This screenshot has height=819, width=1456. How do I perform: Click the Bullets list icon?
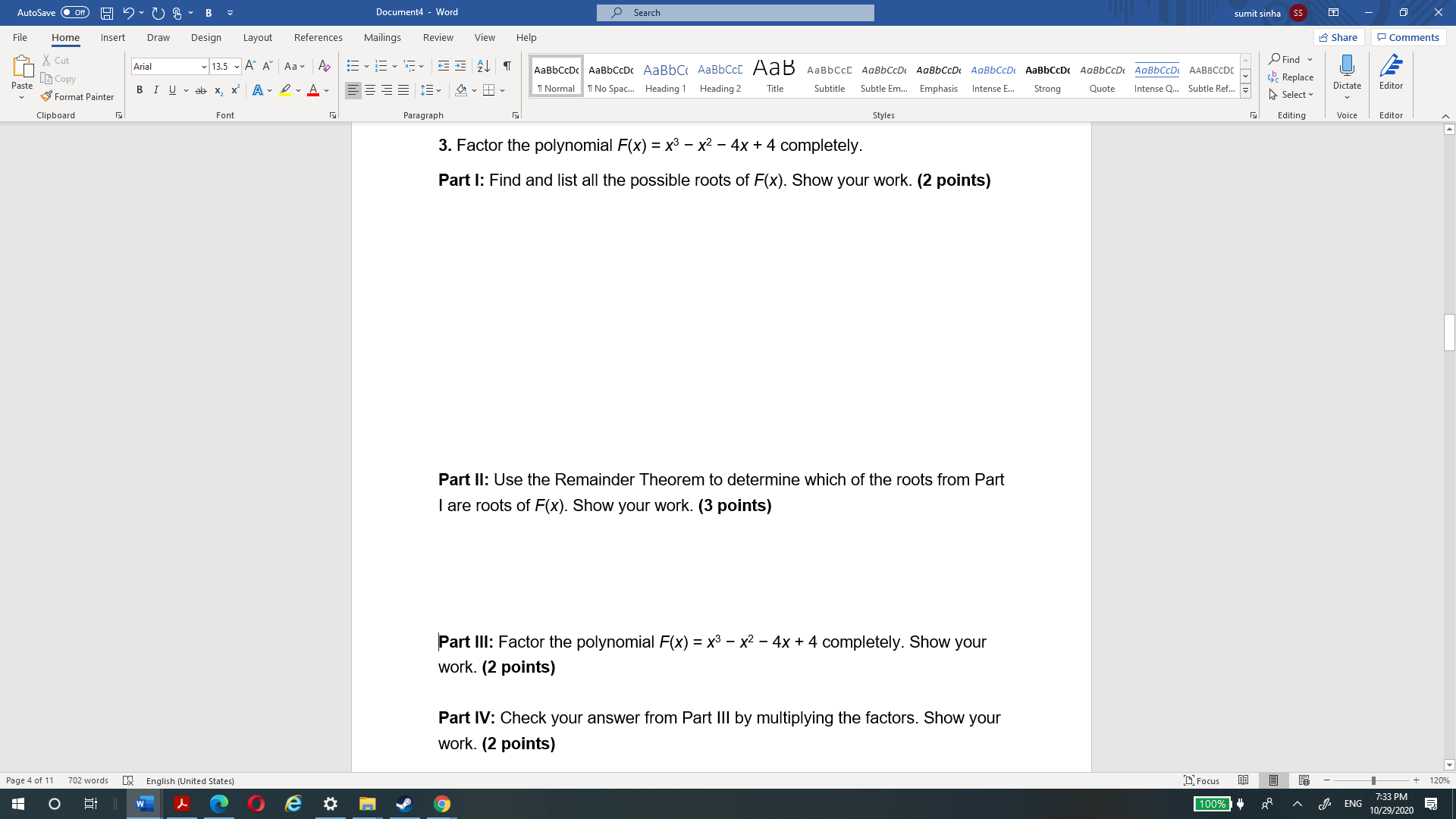(350, 65)
